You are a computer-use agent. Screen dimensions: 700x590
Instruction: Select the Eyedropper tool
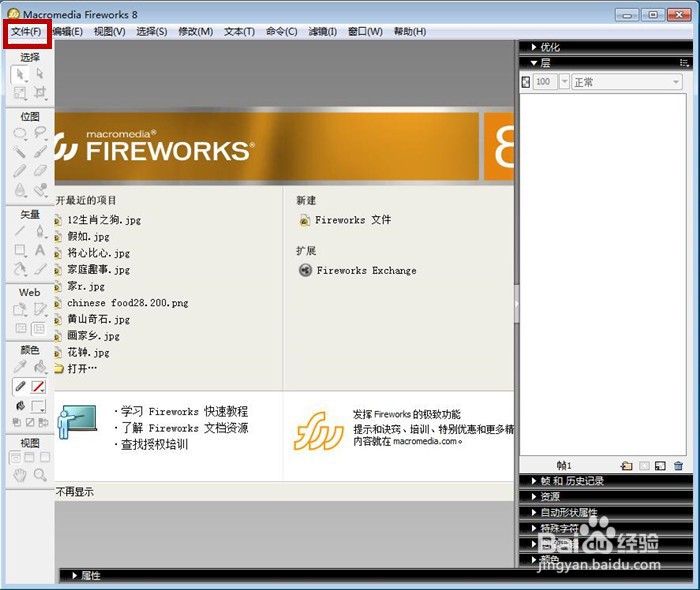[20, 367]
